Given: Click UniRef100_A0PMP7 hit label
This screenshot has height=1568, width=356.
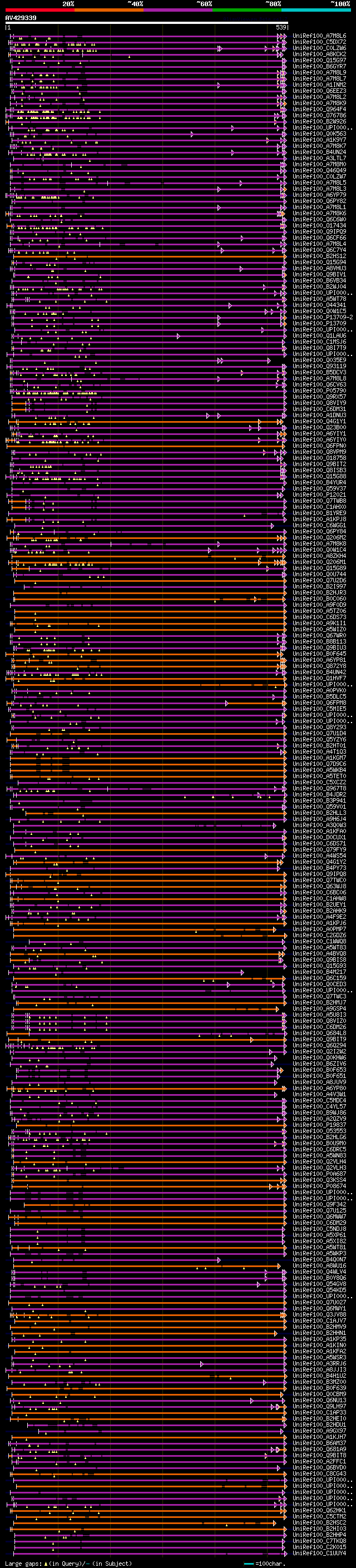Looking at the screenshot, I should (319, 929).
